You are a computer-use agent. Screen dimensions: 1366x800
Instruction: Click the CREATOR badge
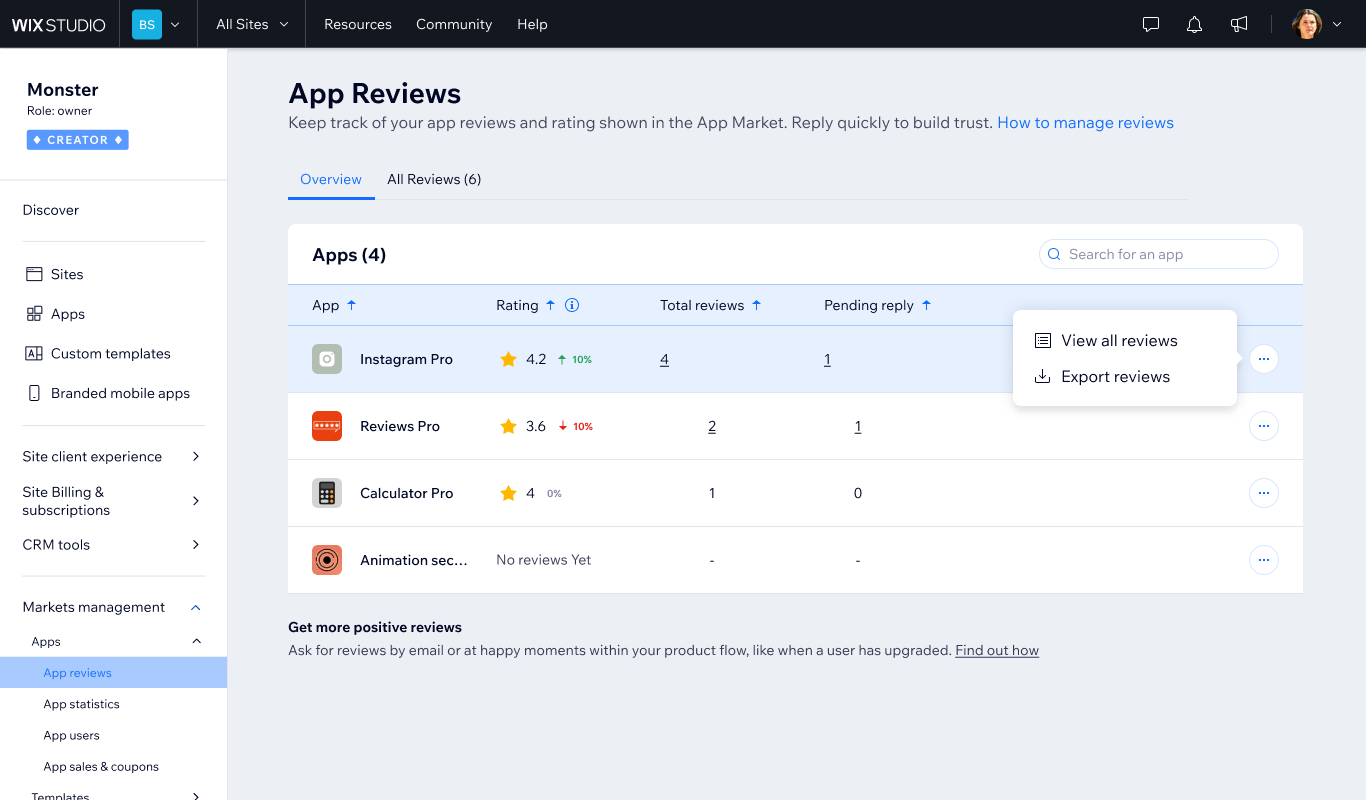[78, 140]
